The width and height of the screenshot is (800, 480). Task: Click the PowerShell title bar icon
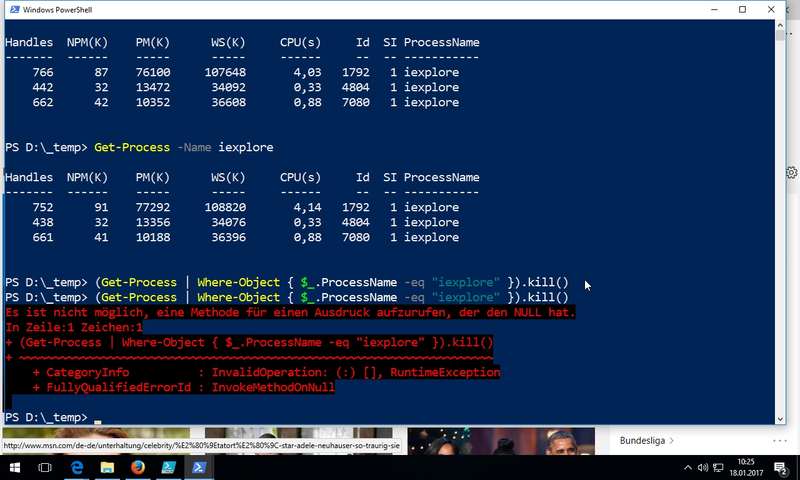click(x=14, y=9)
